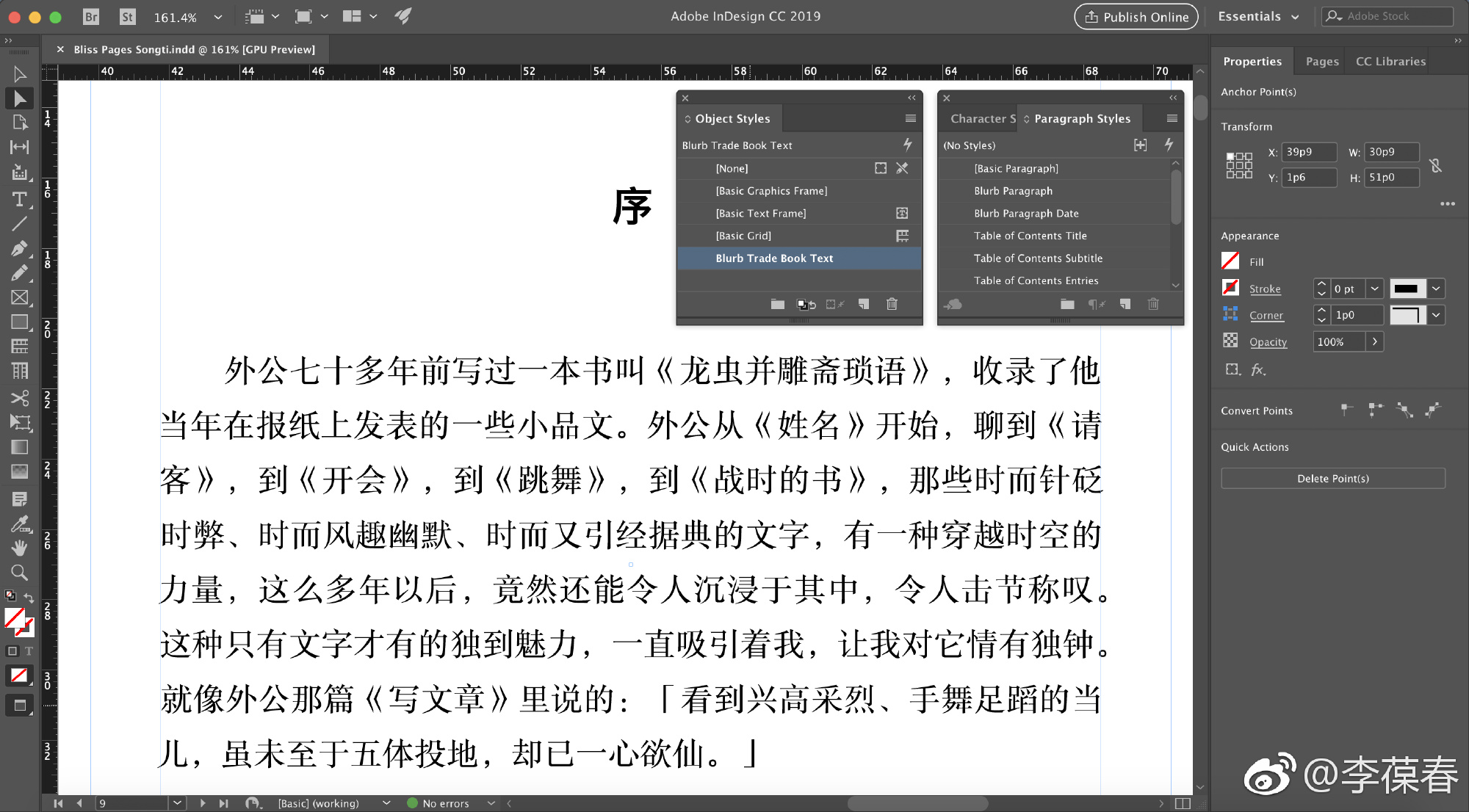1469x812 pixels.
Task: Select the Hand tool
Action: (x=20, y=548)
